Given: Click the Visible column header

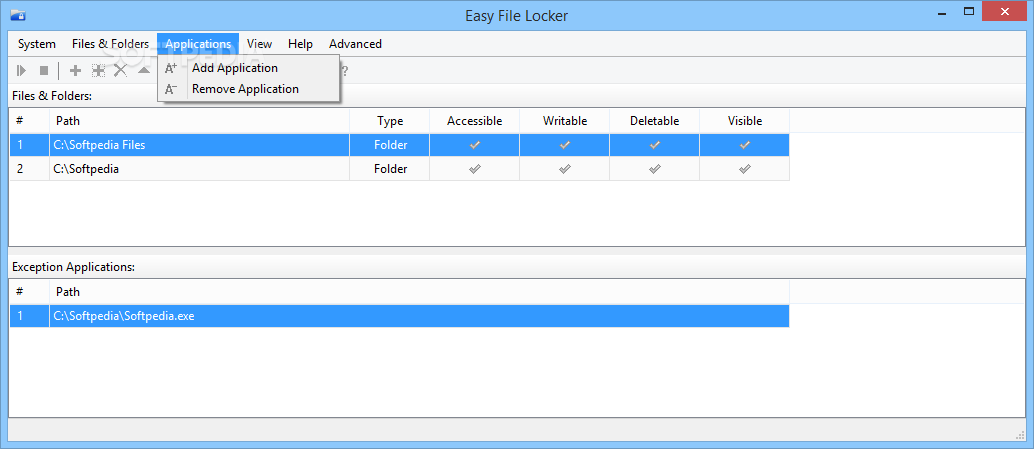Looking at the screenshot, I should [745, 121].
